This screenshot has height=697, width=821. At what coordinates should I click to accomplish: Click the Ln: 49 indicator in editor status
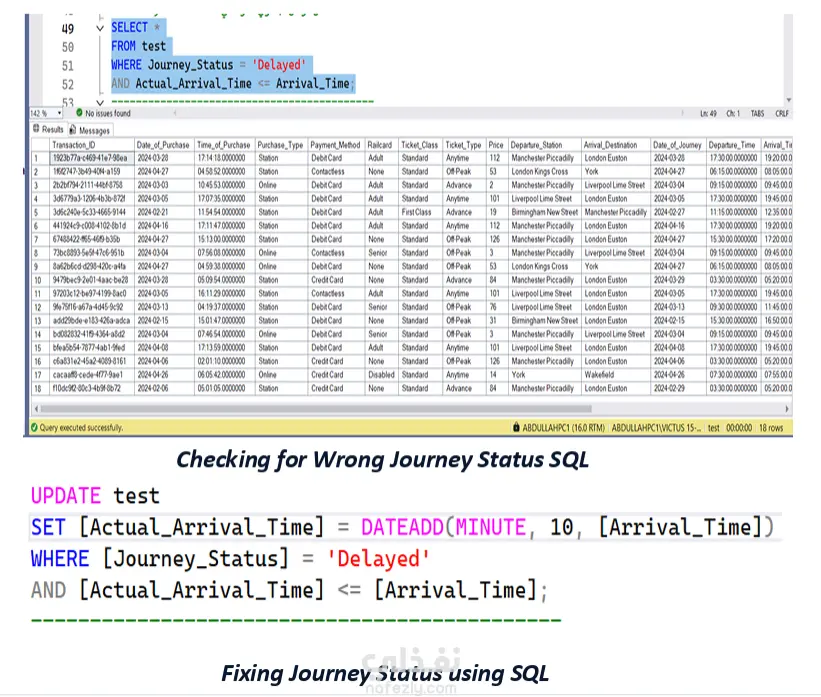[x=708, y=114]
